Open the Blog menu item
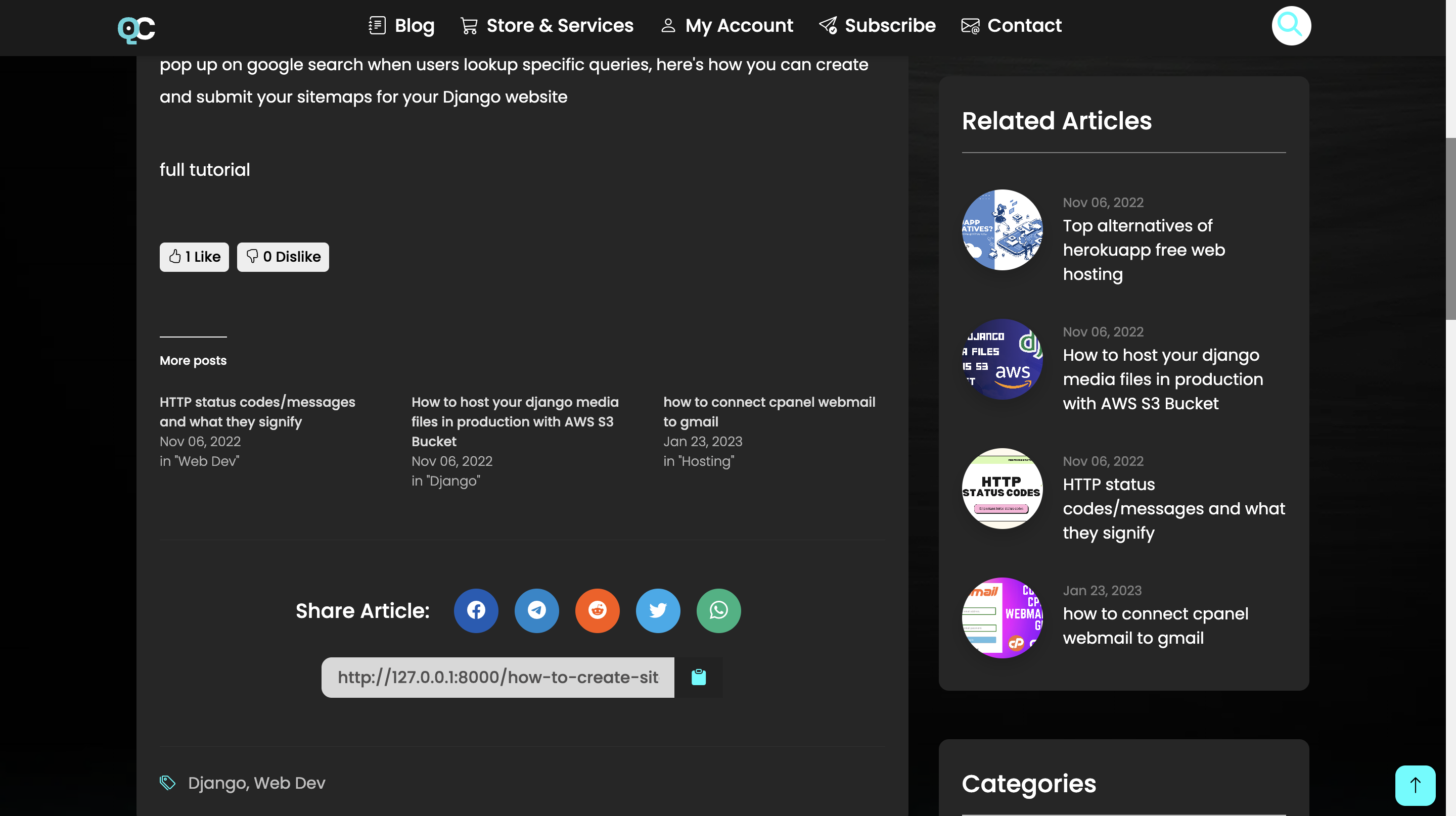 tap(401, 25)
